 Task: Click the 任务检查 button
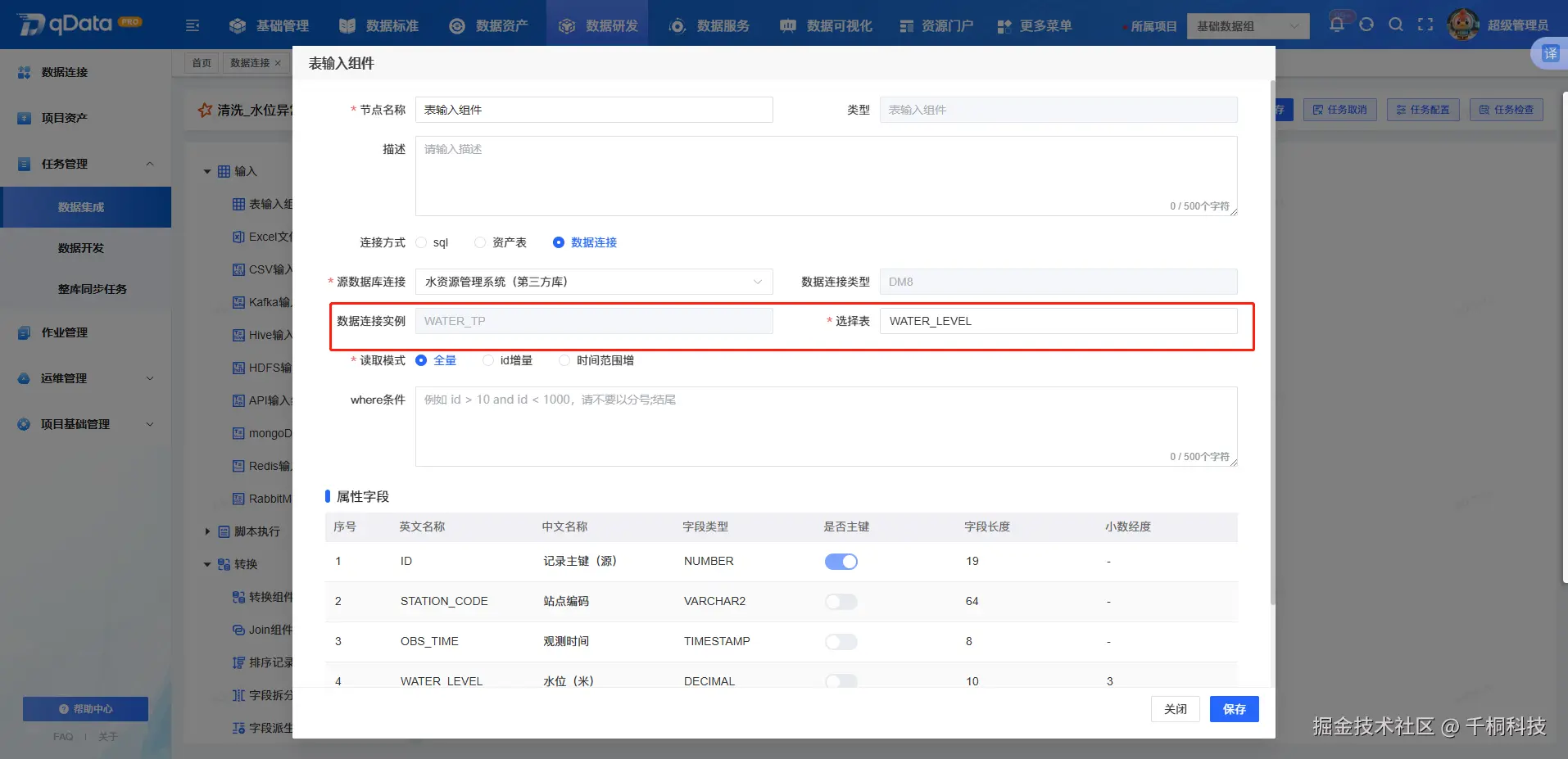pos(1507,110)
